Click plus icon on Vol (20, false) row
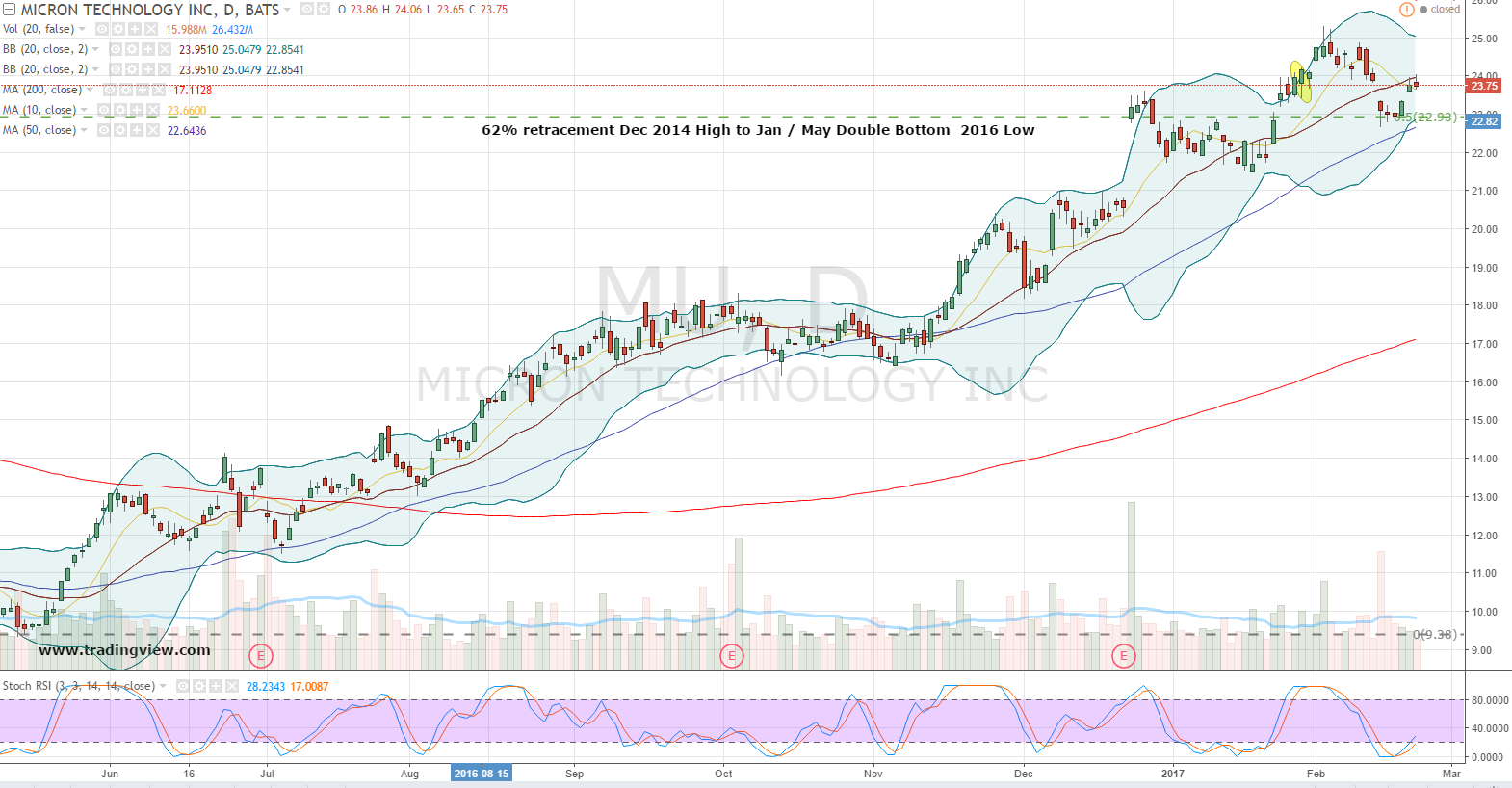 coord(135,29)
